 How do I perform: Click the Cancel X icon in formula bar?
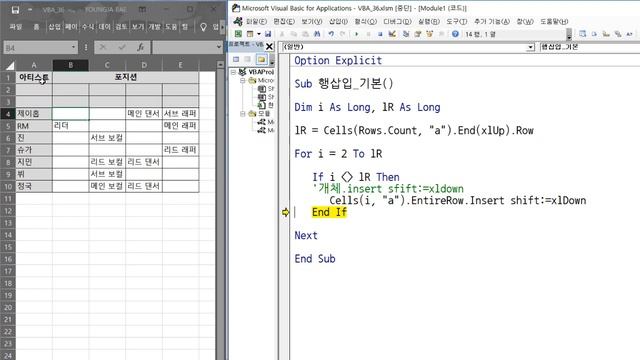click(x=103, y=47)
